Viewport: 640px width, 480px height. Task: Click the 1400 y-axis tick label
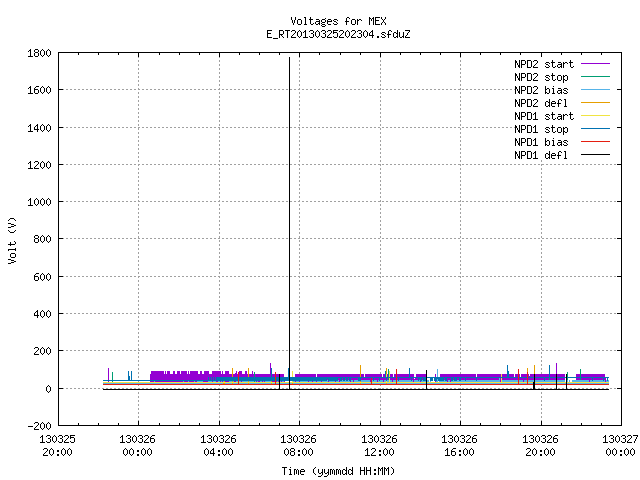pos(39,128)
